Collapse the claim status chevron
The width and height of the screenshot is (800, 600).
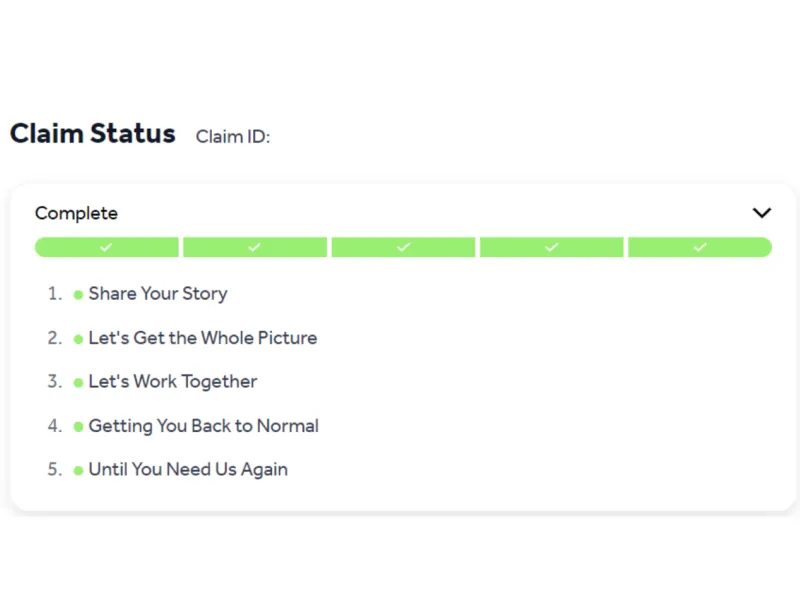(762, 213)
